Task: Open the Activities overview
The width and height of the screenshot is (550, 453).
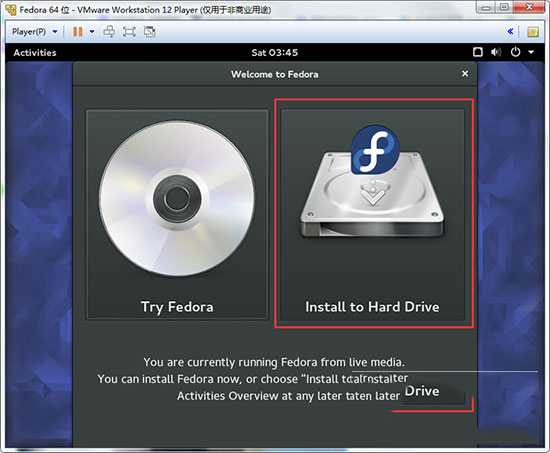Action: (x=35, y=53)
